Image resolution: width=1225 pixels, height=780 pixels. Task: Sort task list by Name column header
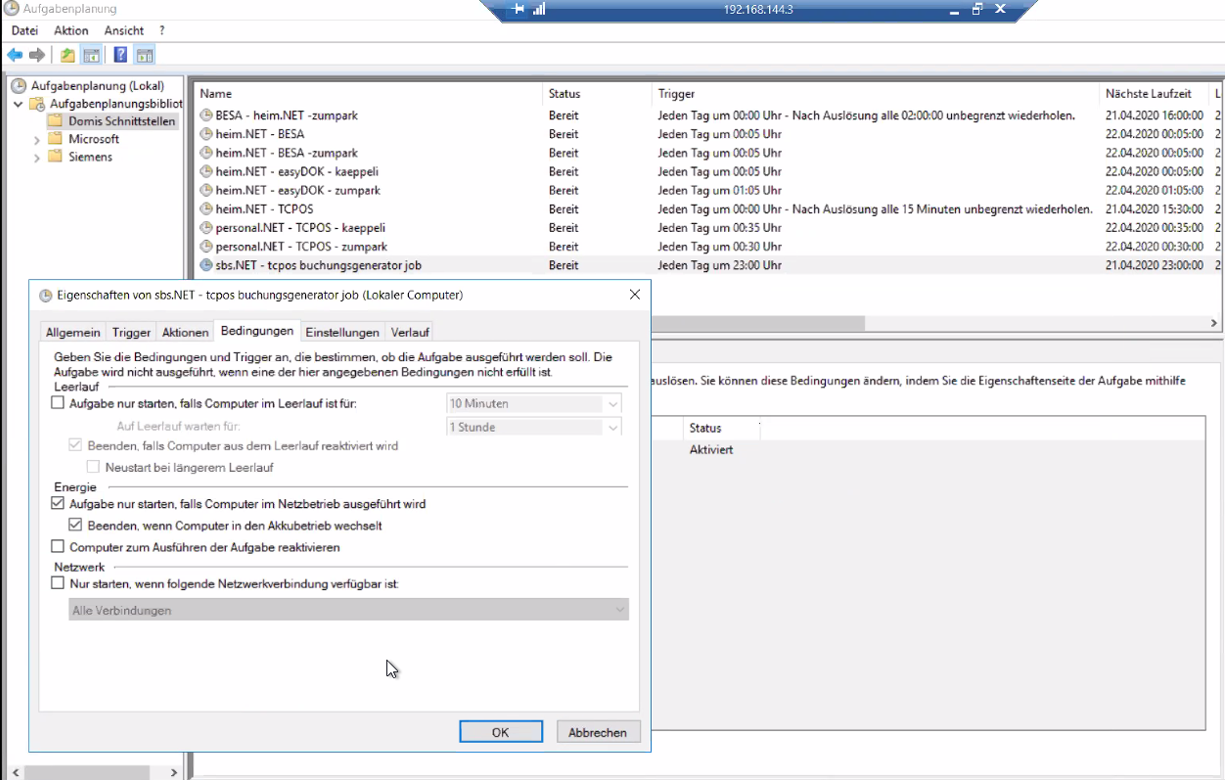point(368,94)
